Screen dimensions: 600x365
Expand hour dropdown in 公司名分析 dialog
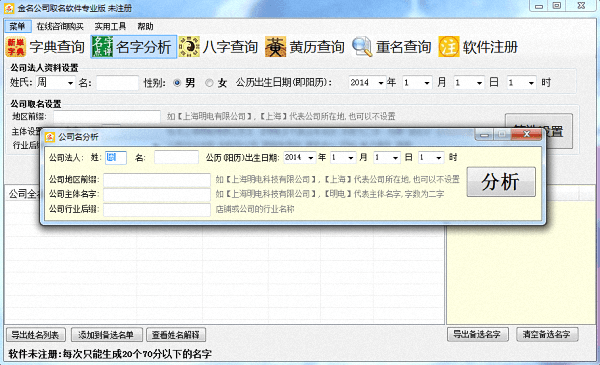pos(439,158)
